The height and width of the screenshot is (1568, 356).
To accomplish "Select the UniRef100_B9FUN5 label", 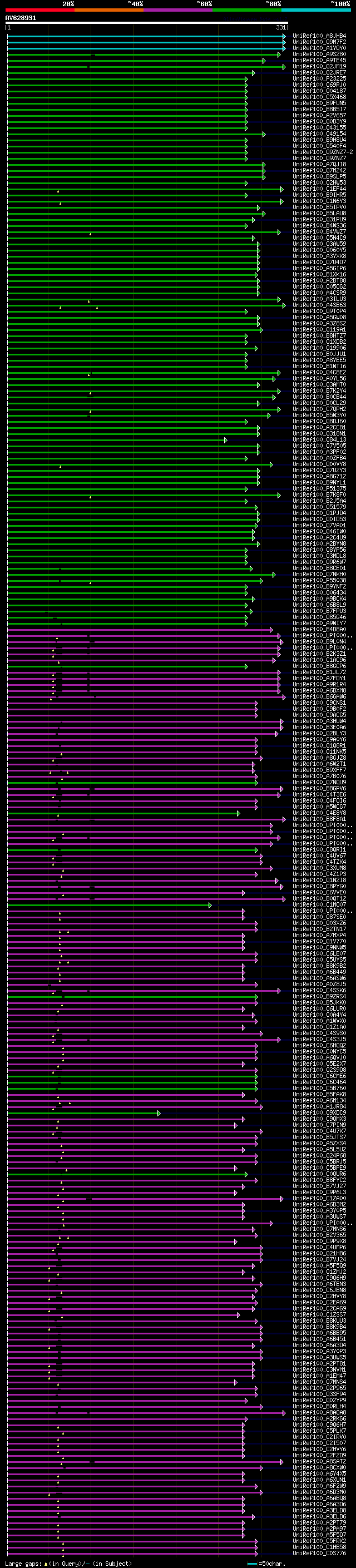I will (319, 103).
